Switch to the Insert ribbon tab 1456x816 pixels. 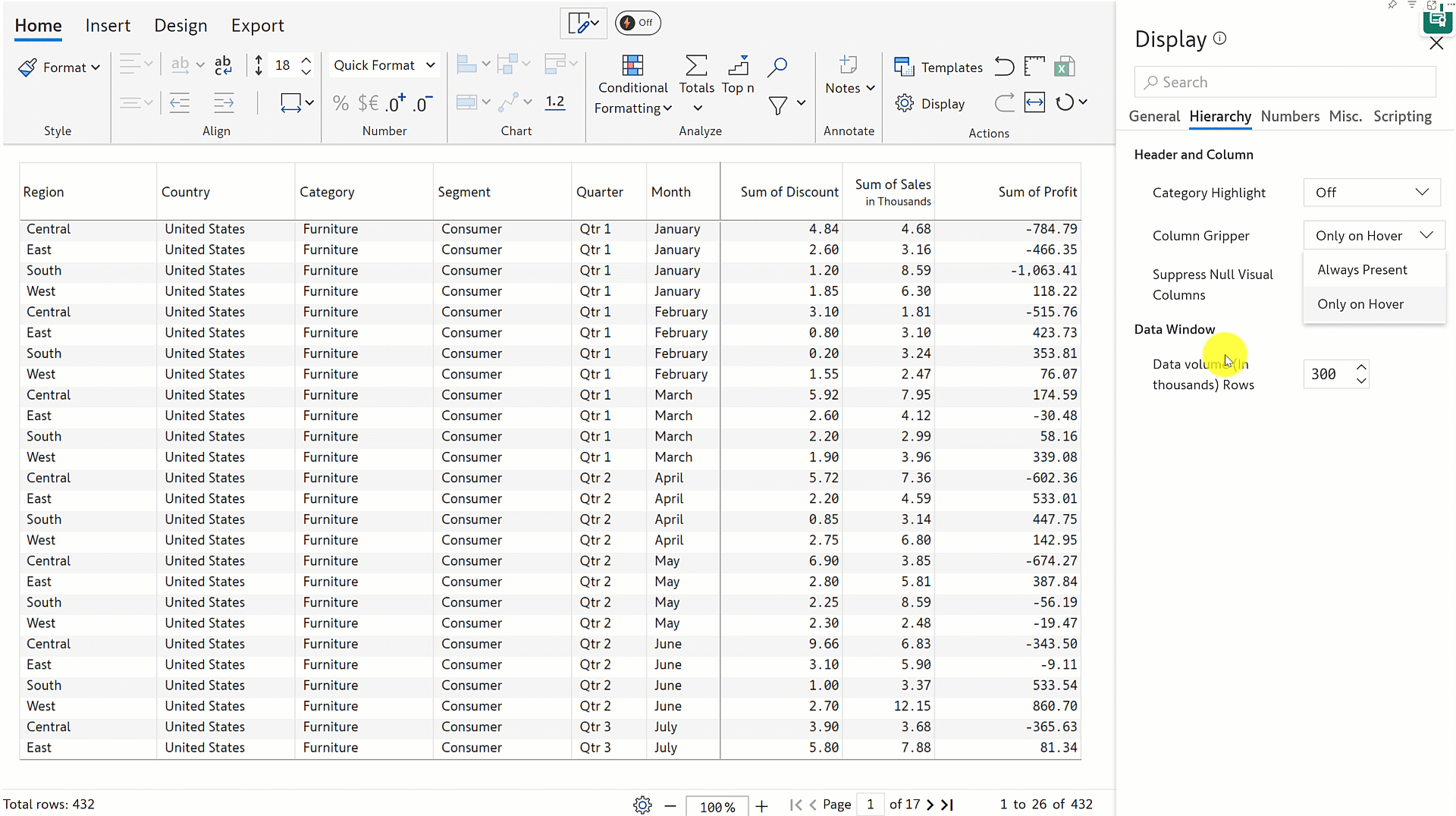[108, 25]
